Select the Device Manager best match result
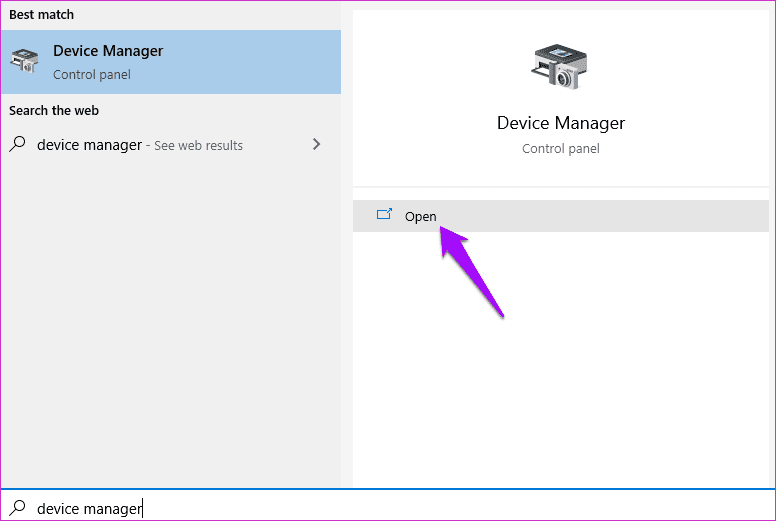776x521 pixels. [x=171, y=62]
